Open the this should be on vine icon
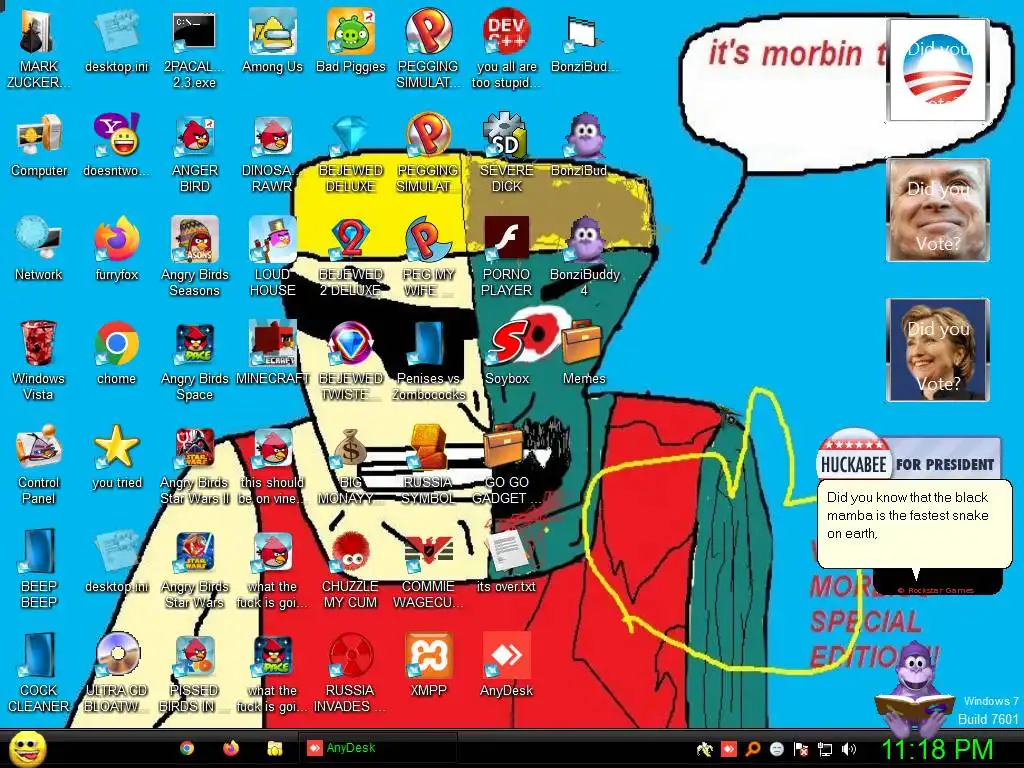This screenshot has width=1024, height=768. click(x=272, y=448)
